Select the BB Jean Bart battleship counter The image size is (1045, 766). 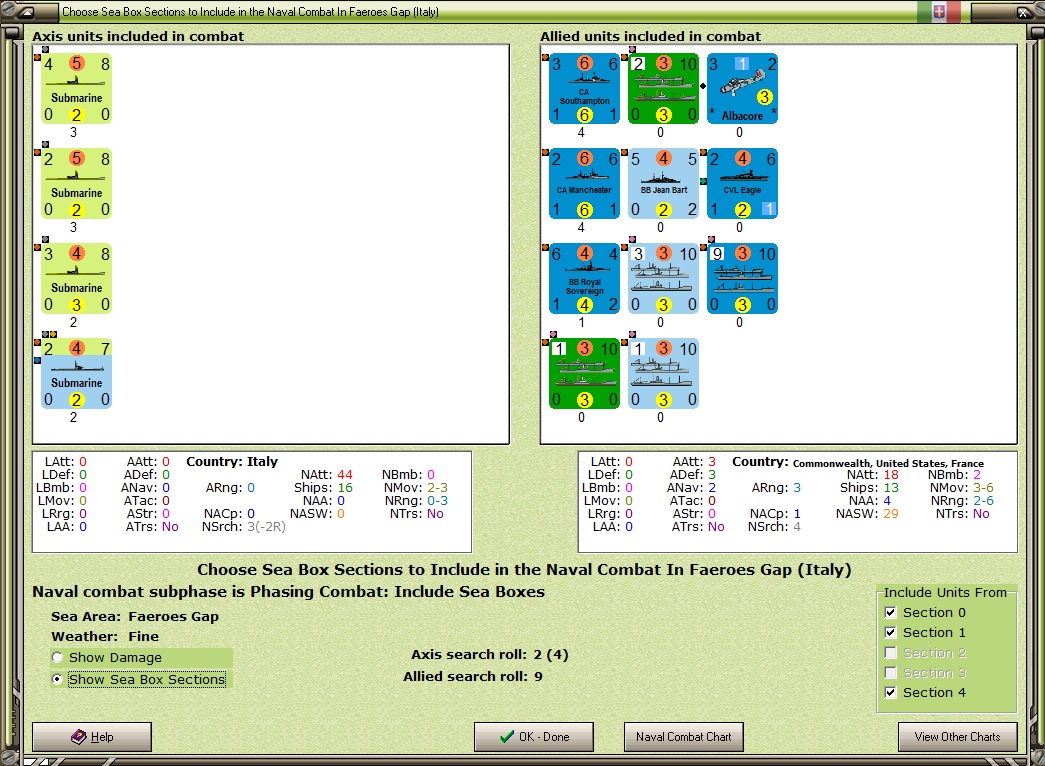click(x=663, y=183)
